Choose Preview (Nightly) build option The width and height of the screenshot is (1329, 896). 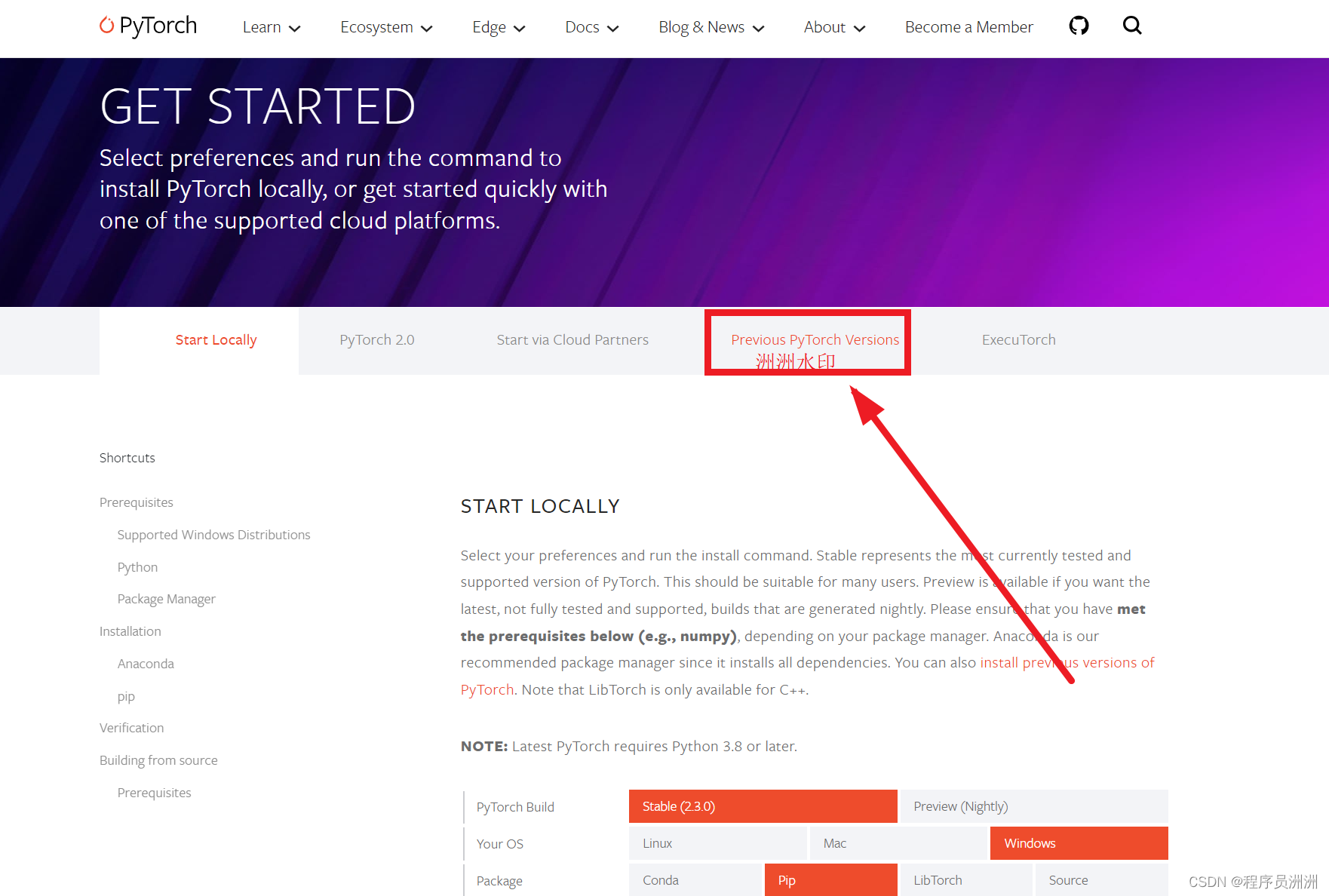pos(1034,806)
